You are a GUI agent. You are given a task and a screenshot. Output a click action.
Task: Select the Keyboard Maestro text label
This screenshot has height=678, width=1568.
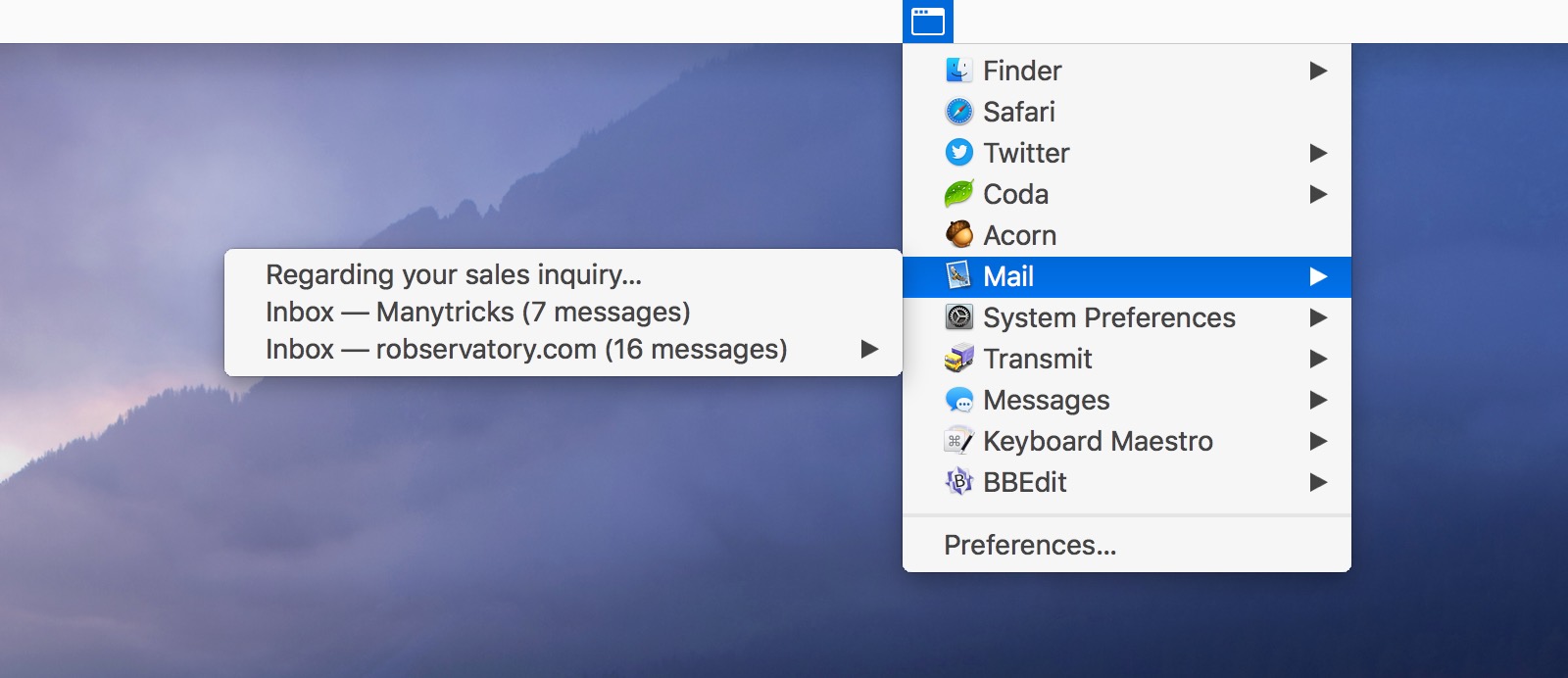click(1098, 441)
